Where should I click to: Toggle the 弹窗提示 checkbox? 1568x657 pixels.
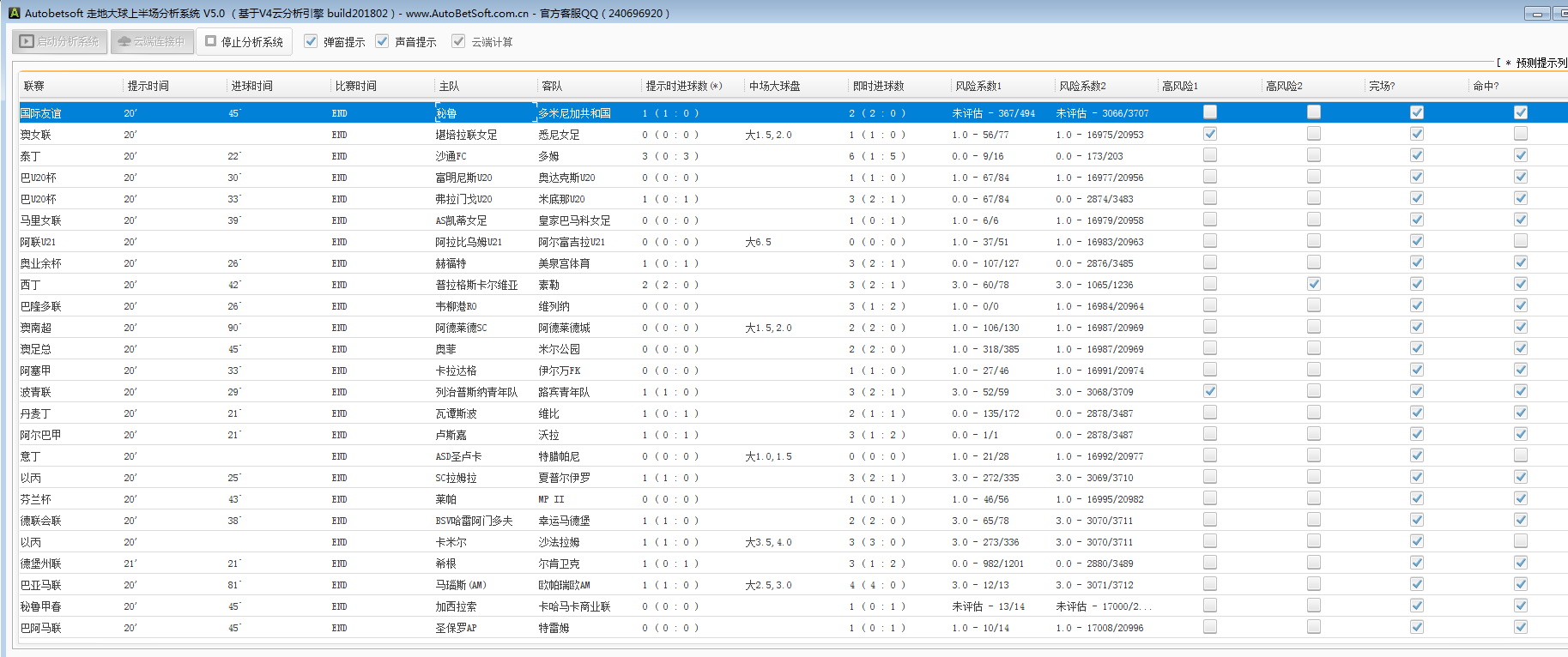coord(311,41)
